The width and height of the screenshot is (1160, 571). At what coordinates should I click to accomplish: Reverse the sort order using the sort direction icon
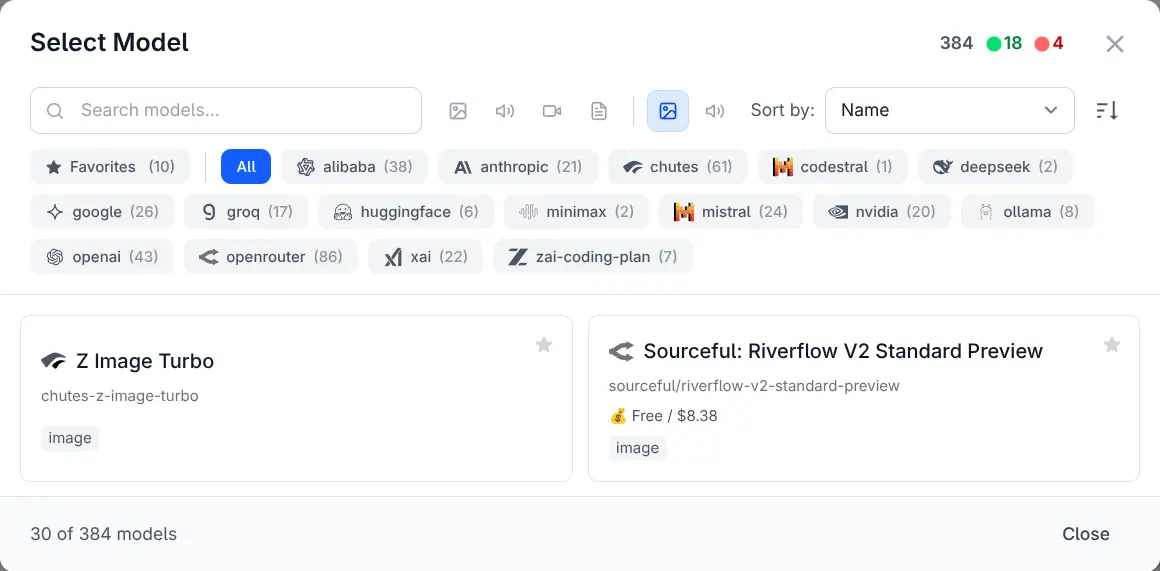[x=1107, y=111]
